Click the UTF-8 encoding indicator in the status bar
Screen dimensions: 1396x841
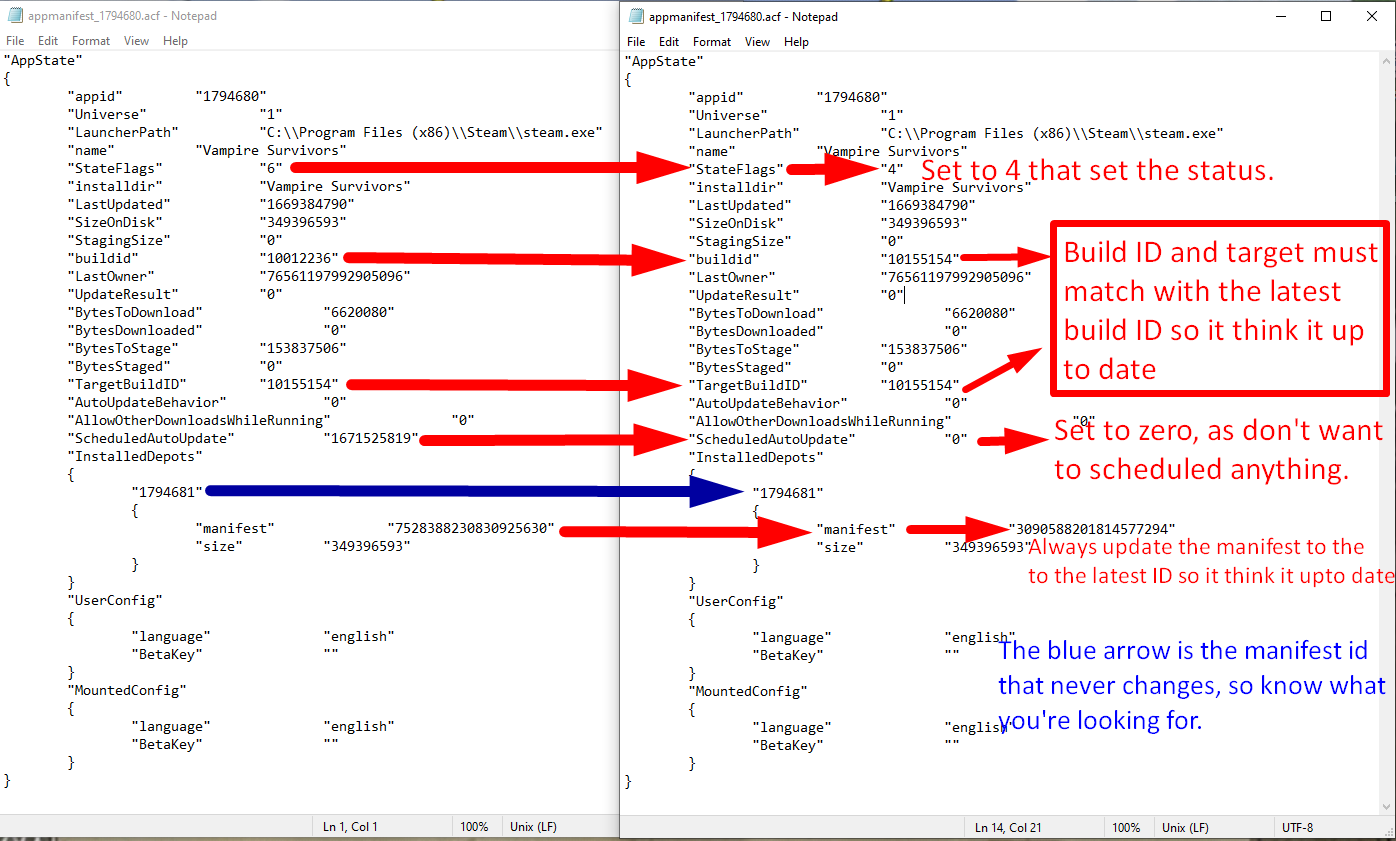coord(1297,828)
